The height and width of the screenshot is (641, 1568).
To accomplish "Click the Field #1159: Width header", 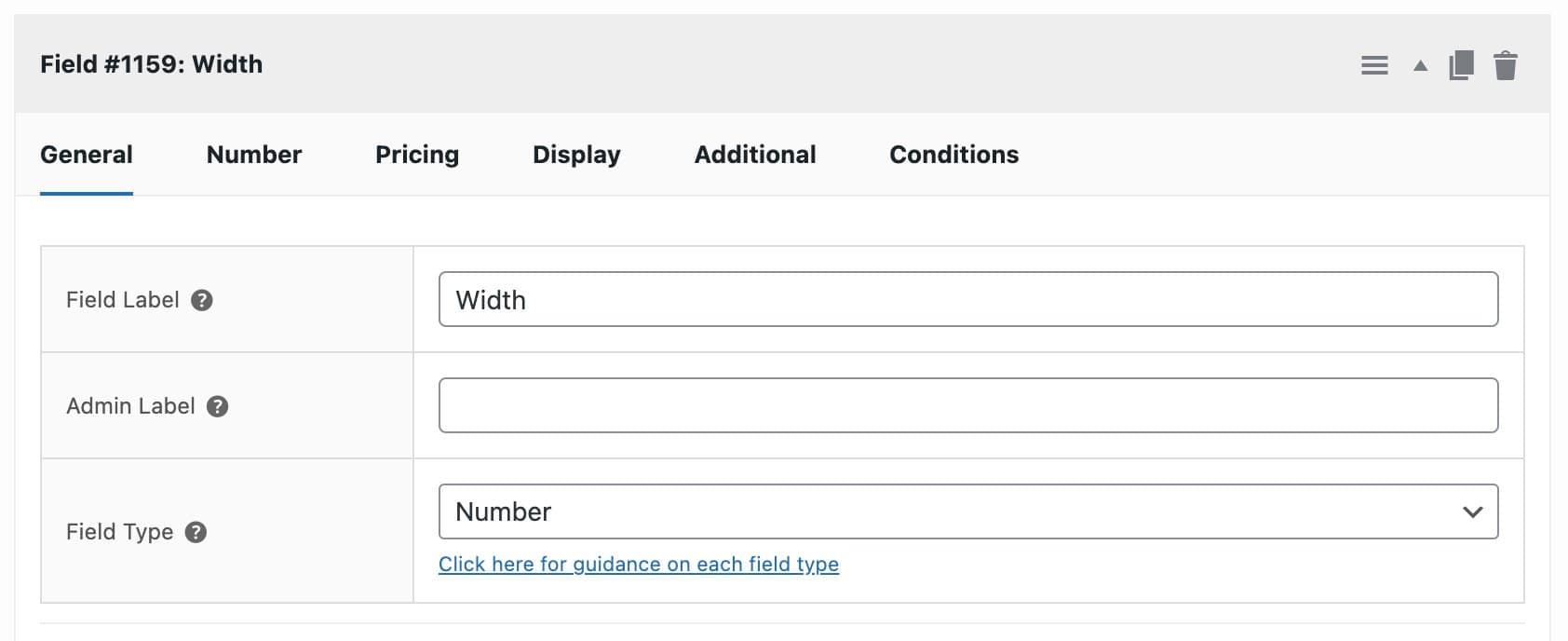I will coord(151,64).
